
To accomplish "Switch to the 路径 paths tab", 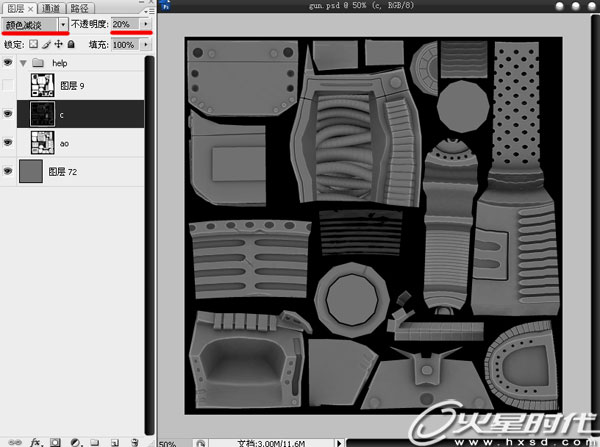I will tap(79, 8).
